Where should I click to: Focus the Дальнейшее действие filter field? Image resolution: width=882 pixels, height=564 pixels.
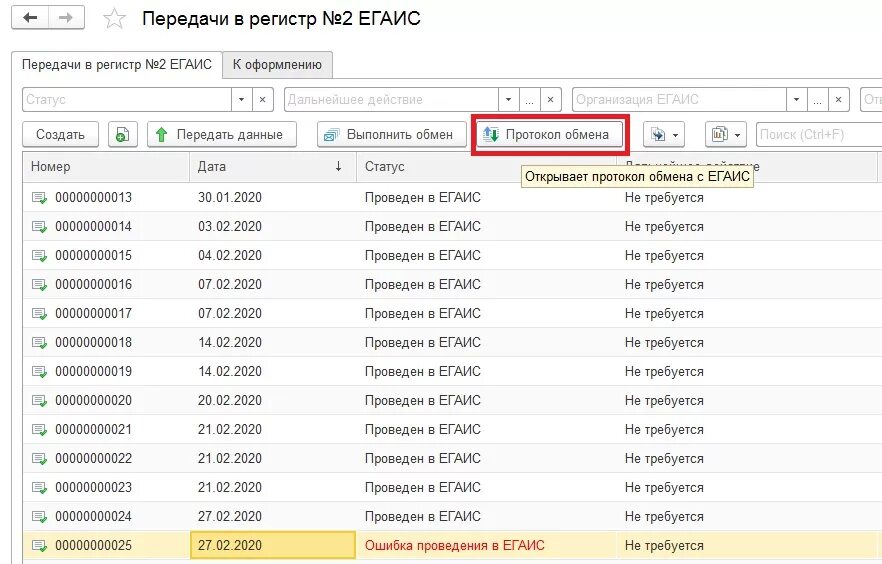(392, 100)
